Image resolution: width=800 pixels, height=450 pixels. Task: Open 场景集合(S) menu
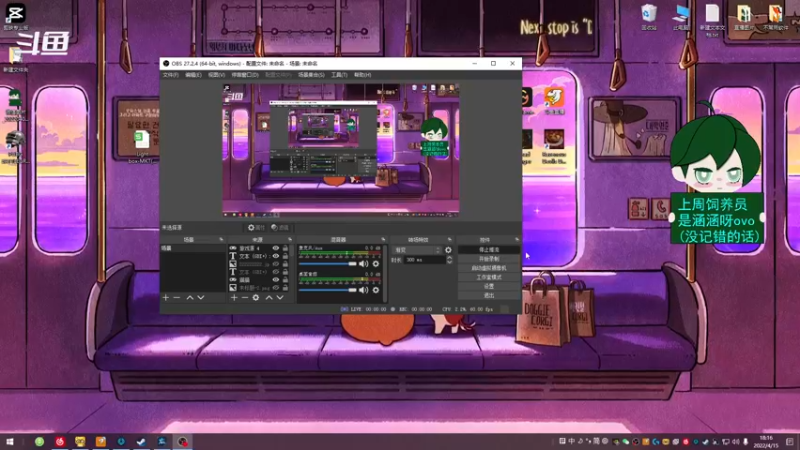pyautogui.click(x=311, y=75)
